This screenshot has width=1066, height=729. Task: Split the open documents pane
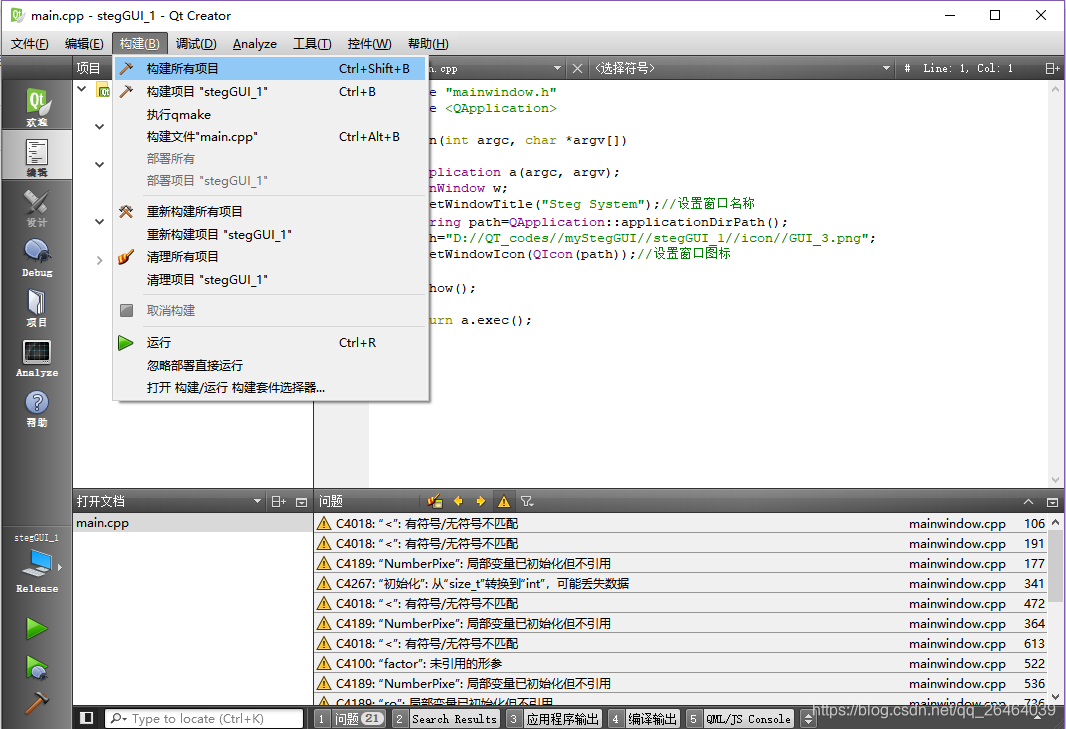(x=279, y=502)
